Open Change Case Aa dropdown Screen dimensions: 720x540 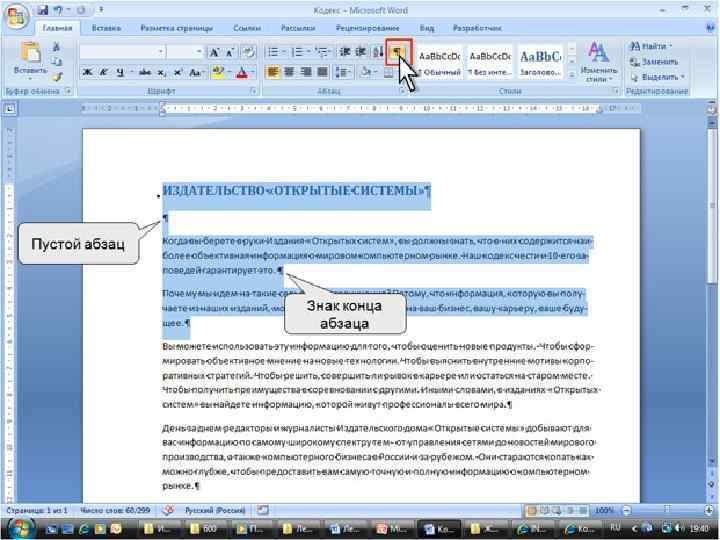coord(196,73)
